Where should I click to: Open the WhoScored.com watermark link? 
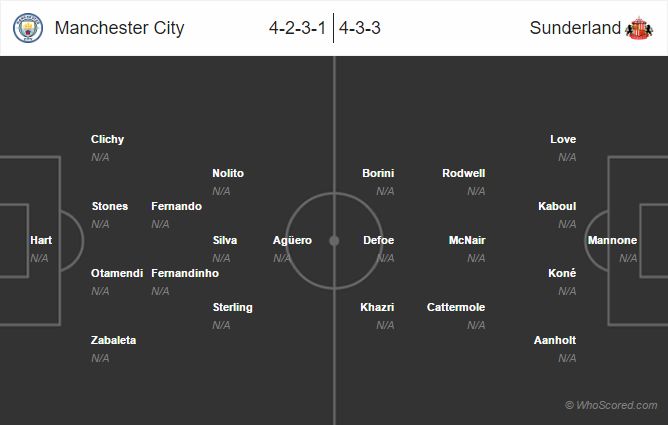[x=611, y=405]
